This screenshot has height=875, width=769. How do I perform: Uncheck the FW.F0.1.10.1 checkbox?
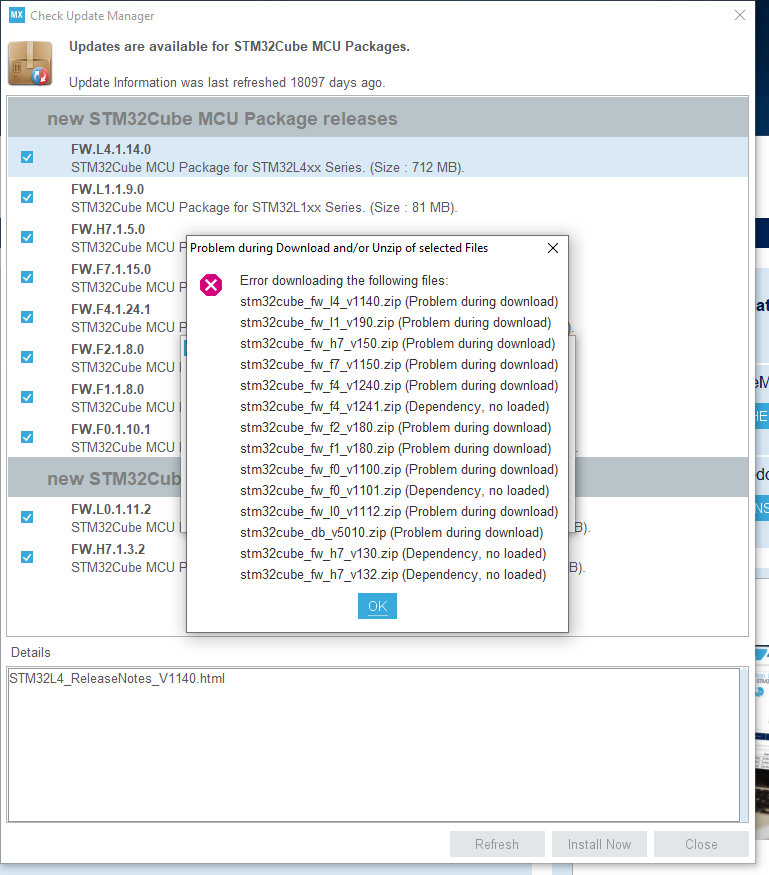(27, 437)
